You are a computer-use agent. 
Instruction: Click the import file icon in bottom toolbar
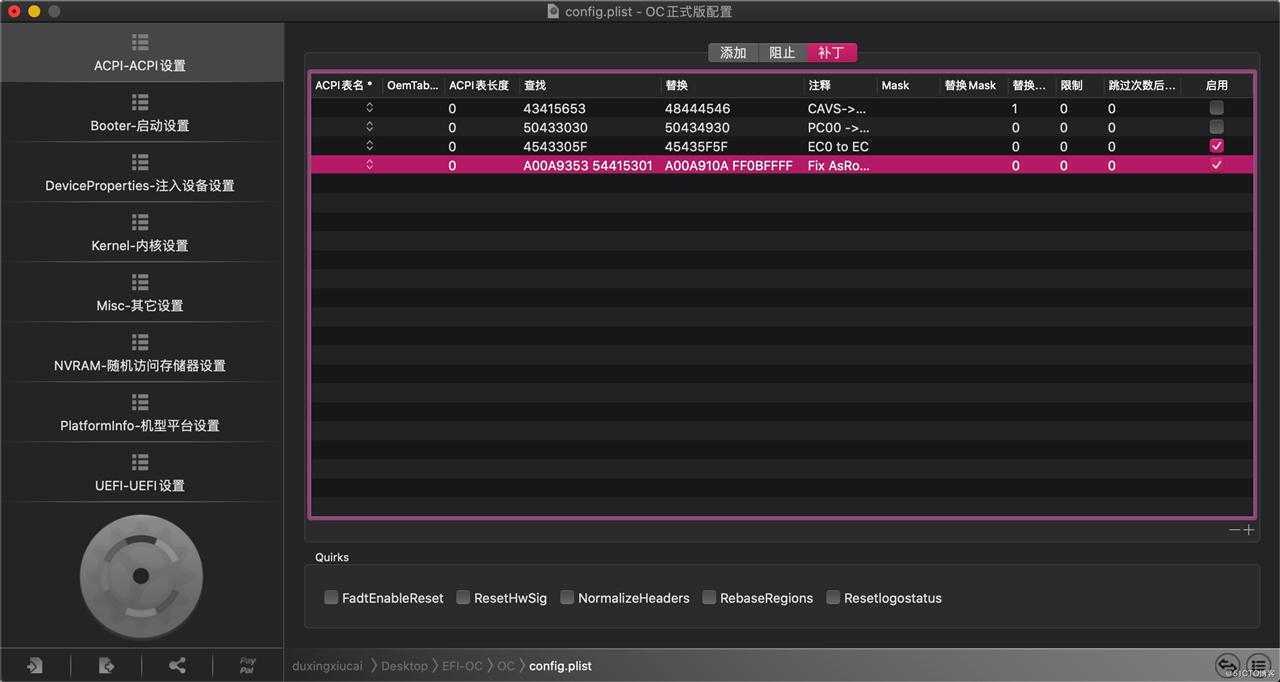tap(35, 665)
